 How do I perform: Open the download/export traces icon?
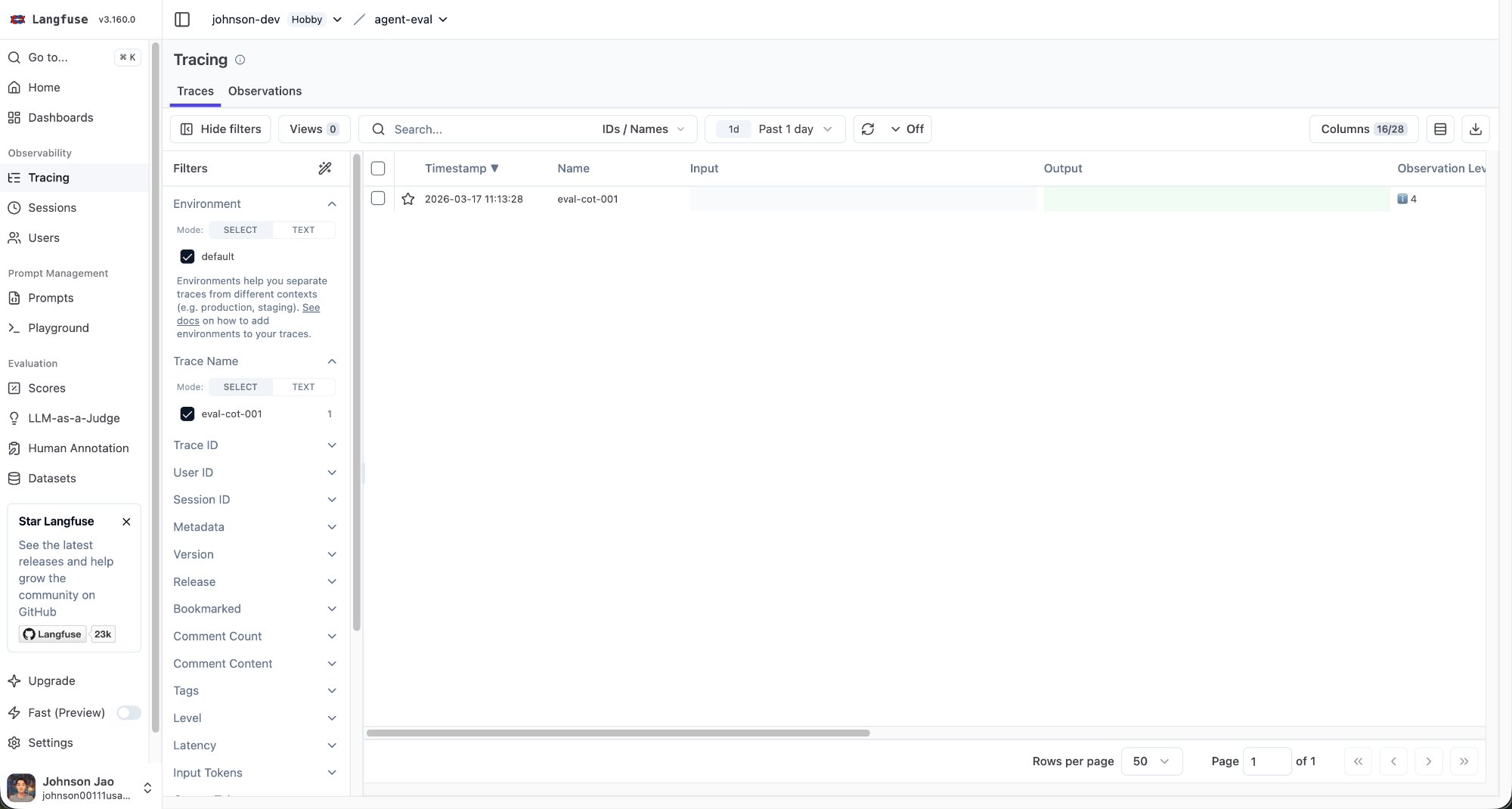point(1474,129)
